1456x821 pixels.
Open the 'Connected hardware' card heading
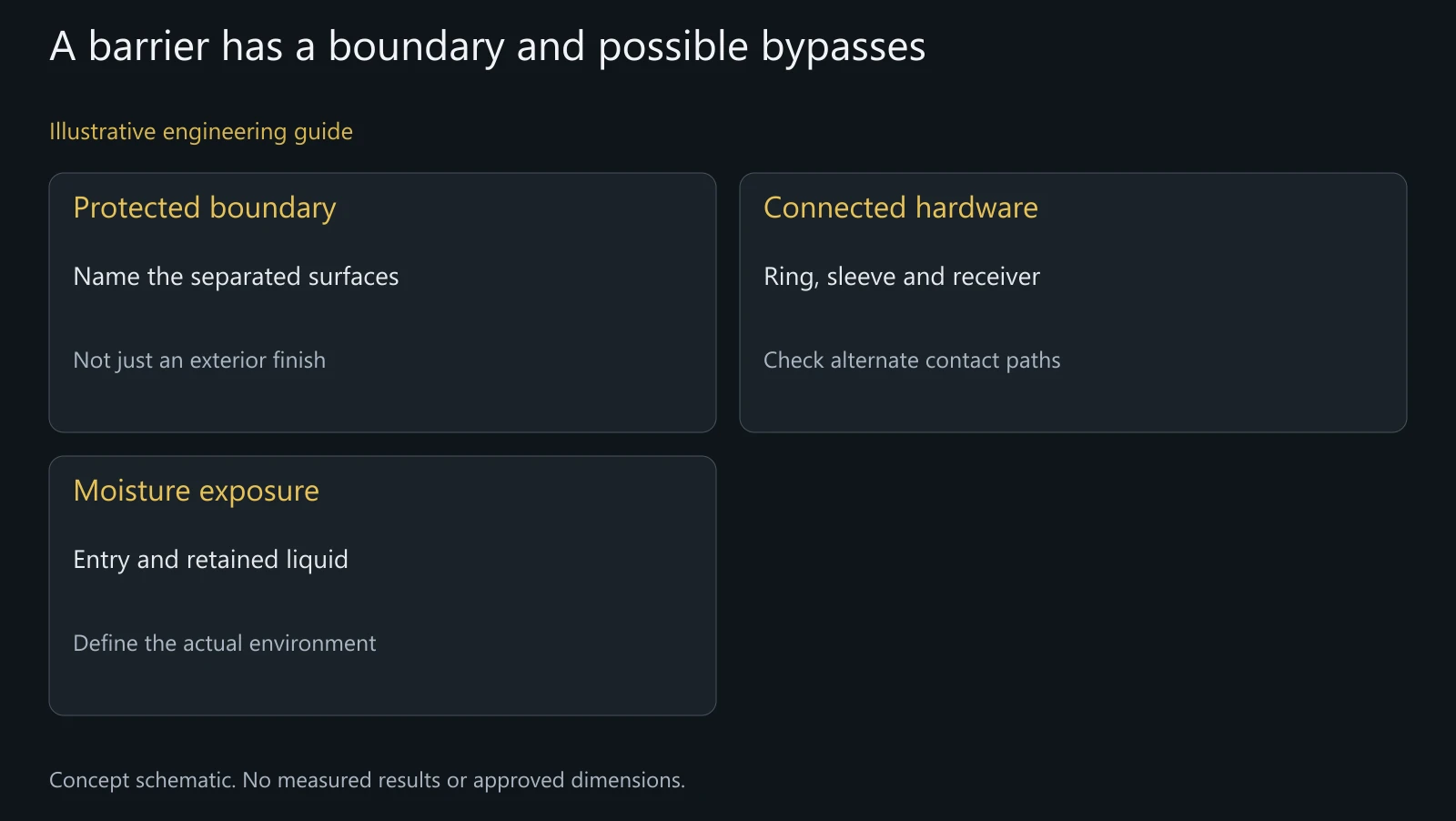(x=901, y=208)
